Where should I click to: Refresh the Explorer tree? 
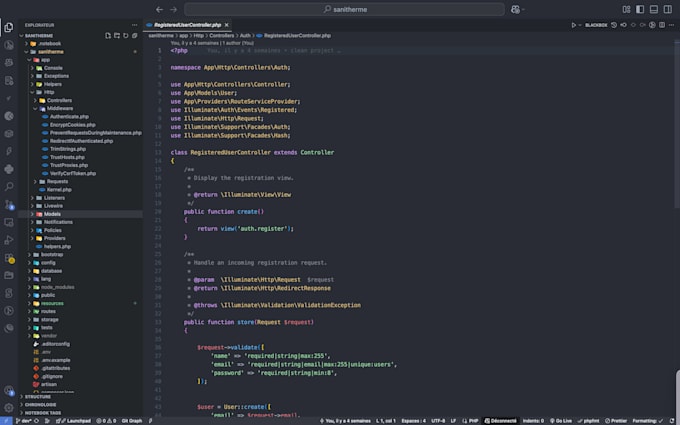(126, 36)
